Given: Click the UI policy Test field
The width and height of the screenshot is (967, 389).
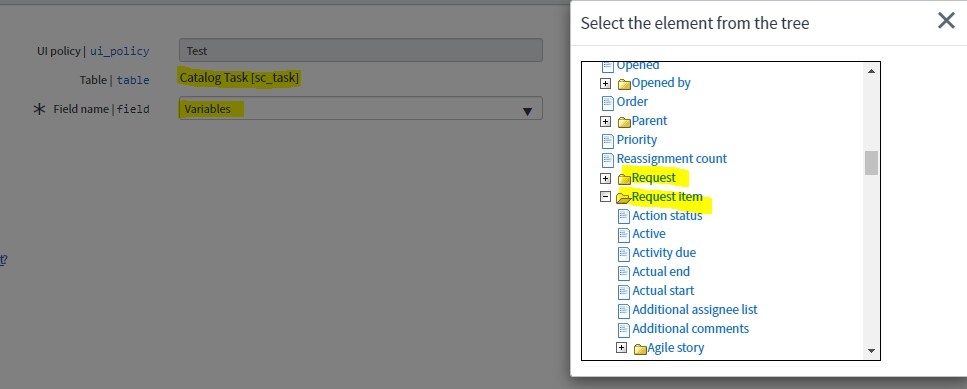Looking at the screenshot, I should (361, 50).
